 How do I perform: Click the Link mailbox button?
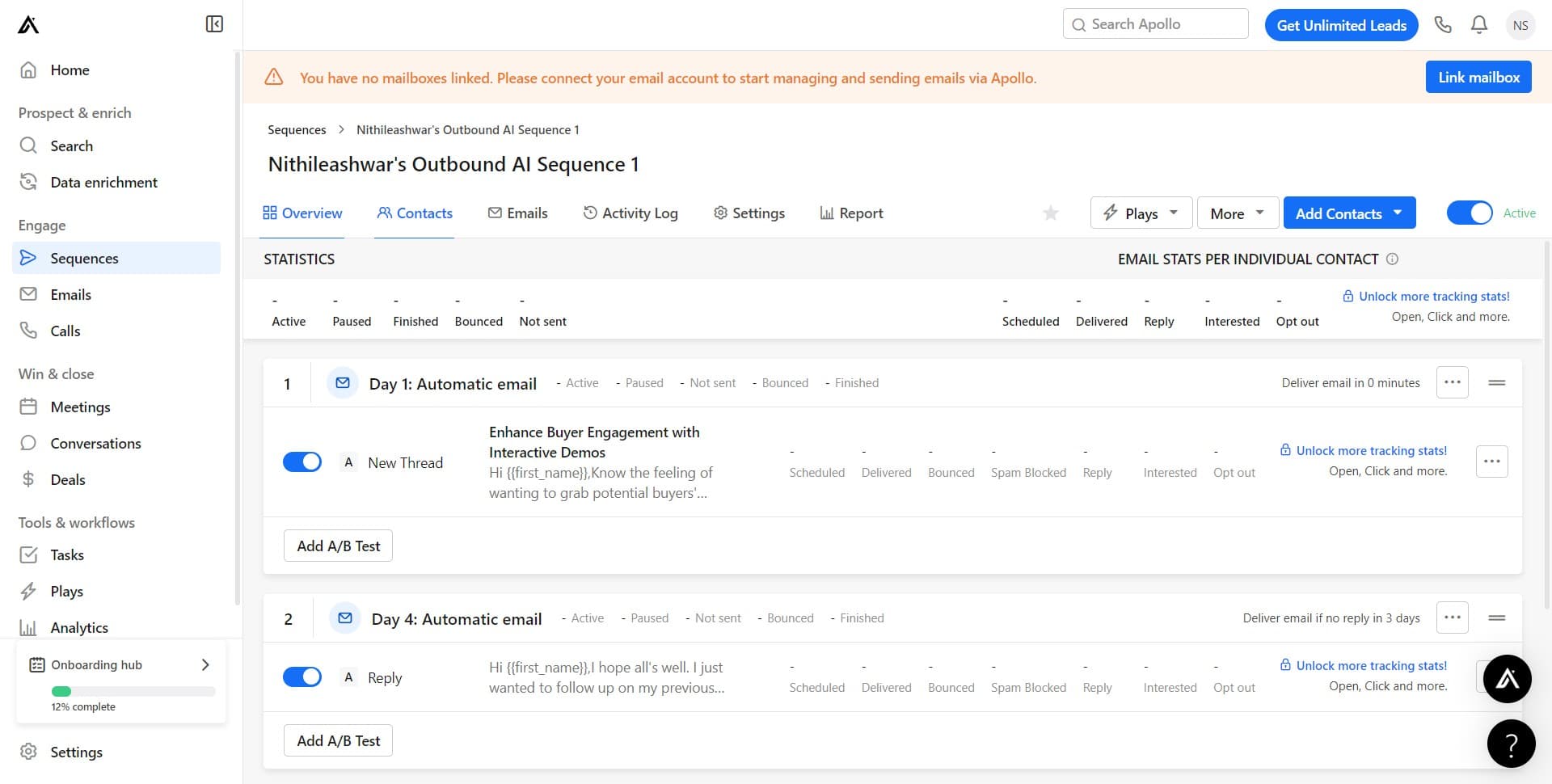click(1478, 78)
